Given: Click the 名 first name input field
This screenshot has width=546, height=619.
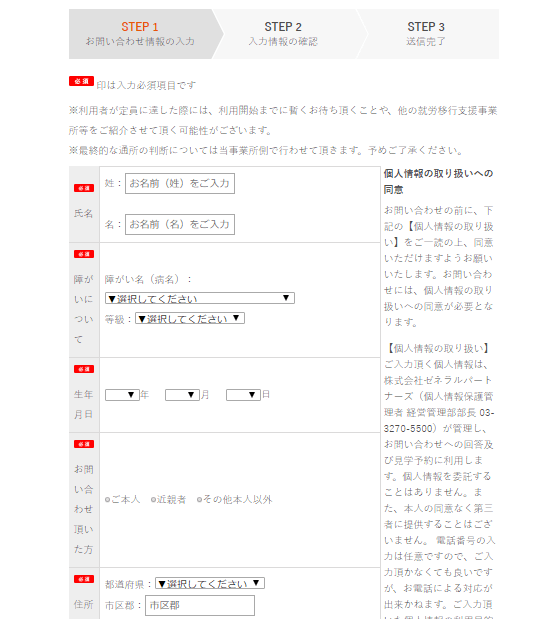Looking at the screenshot, I should click(x=180, y=224).
